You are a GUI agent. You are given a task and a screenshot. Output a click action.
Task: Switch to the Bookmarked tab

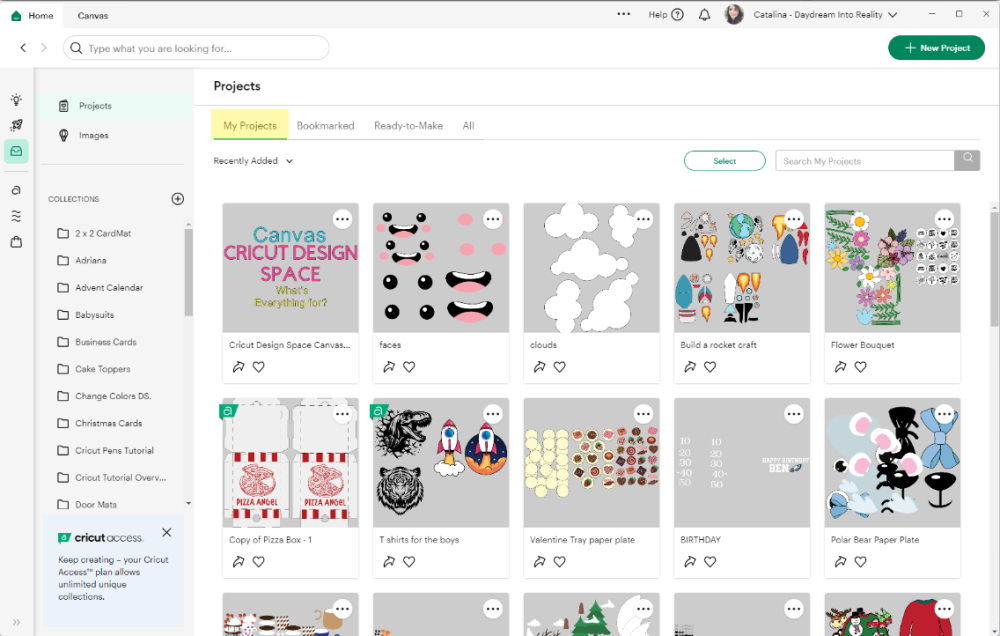point(325,126)
